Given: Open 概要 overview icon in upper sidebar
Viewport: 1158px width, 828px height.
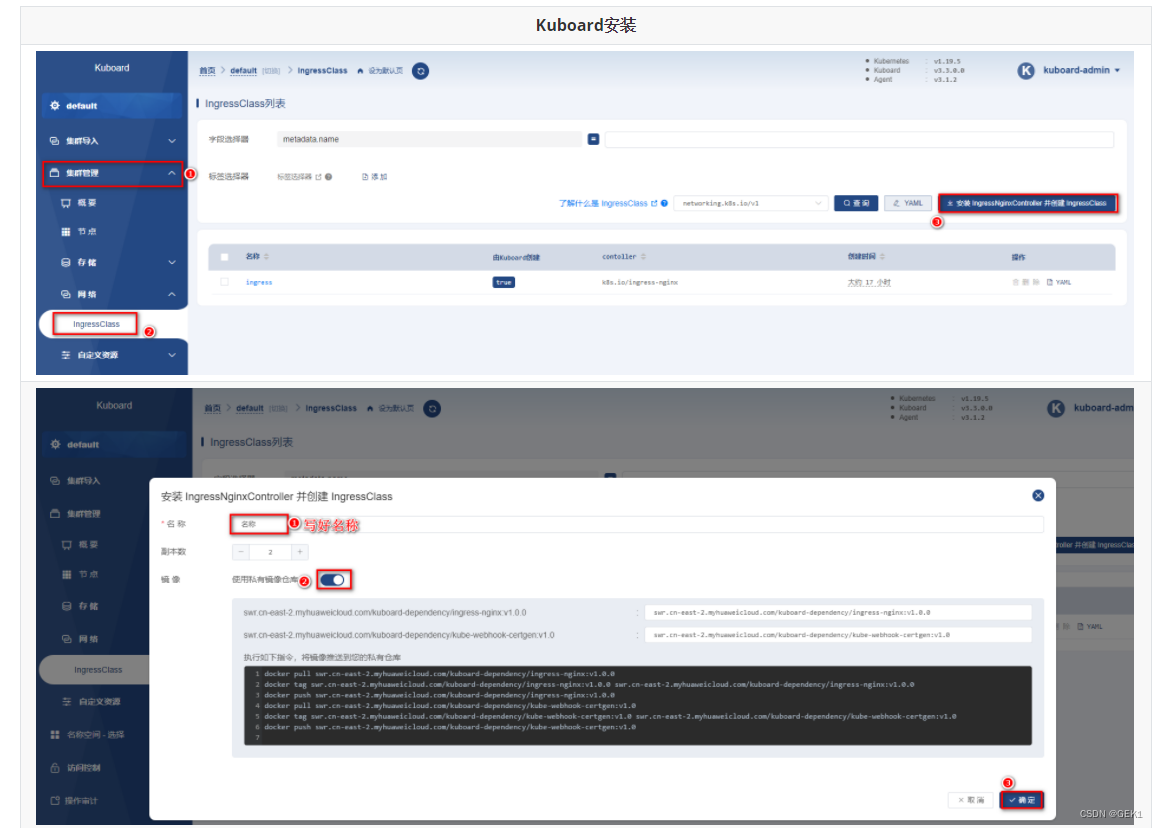Looking at the screenshot, I should [66, 203].
